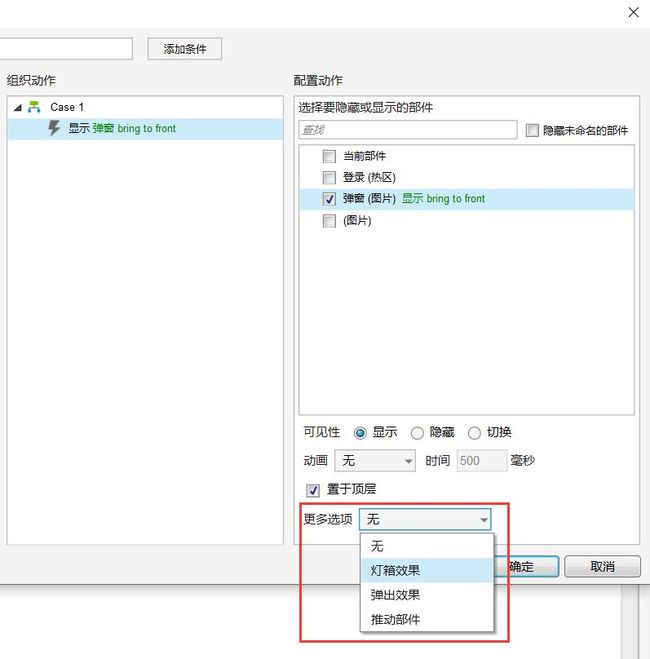Choose 灯箱效果 from the dropdown list
Image resolution: width=650 pixels, height=659 pixels.
(x=426, y=570)
